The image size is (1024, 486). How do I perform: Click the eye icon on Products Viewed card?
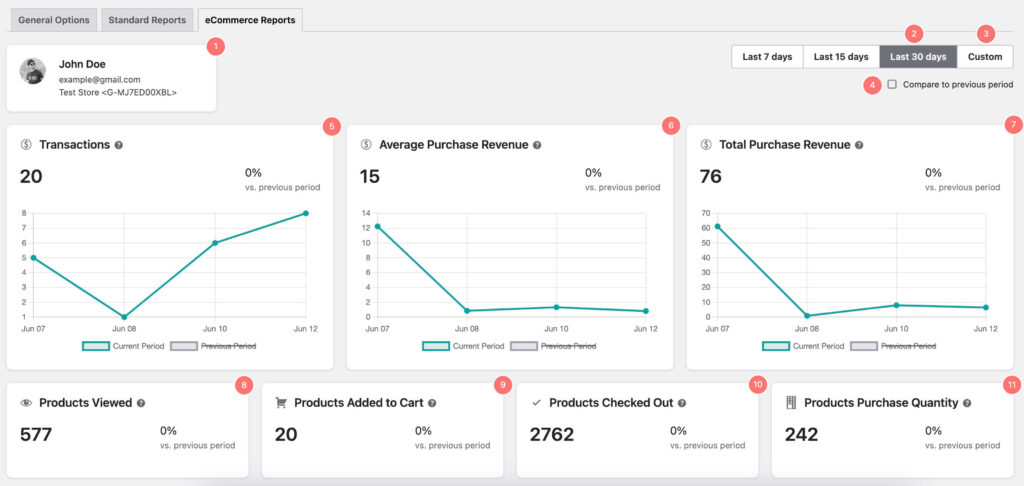click(x=26, y=403)
